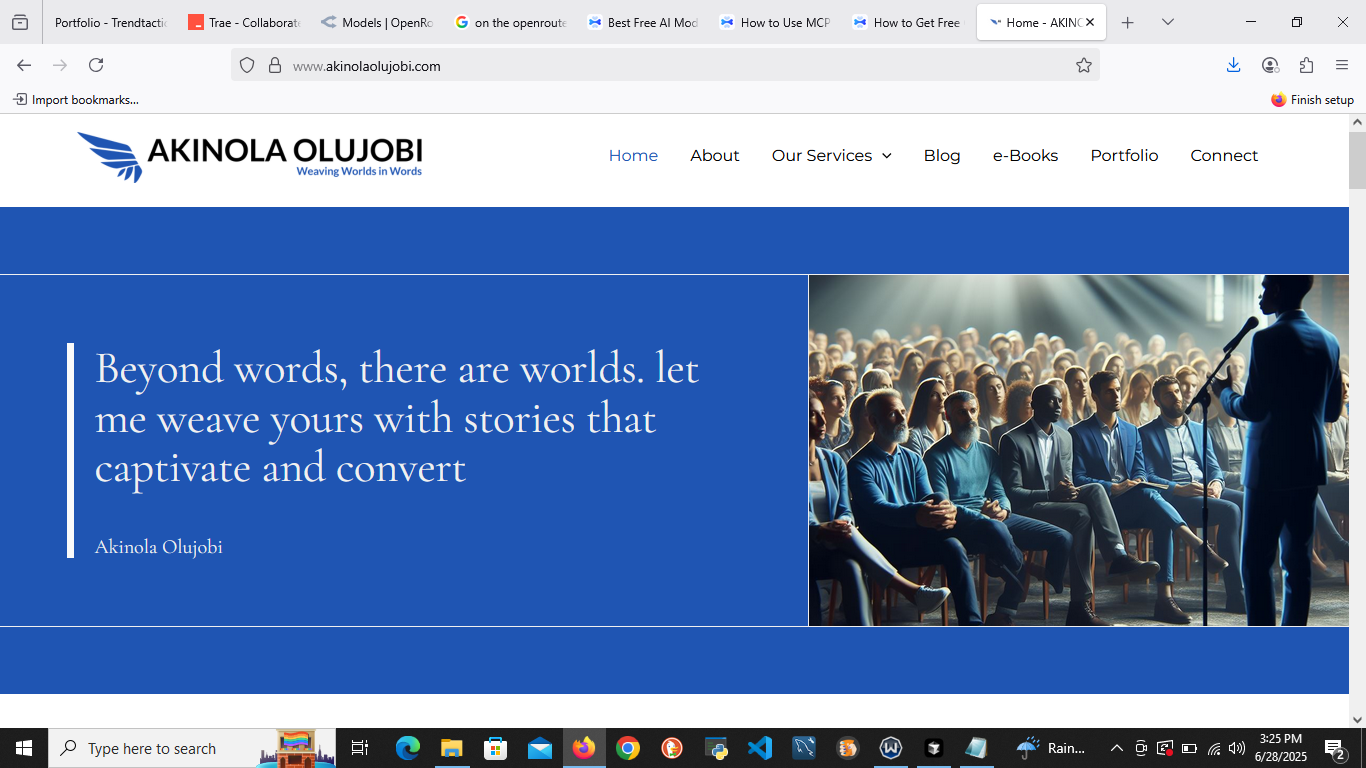Open the Firefox View icon
Image resolution: width=1366 pixels, height=768 pixels.
[20, 22]
